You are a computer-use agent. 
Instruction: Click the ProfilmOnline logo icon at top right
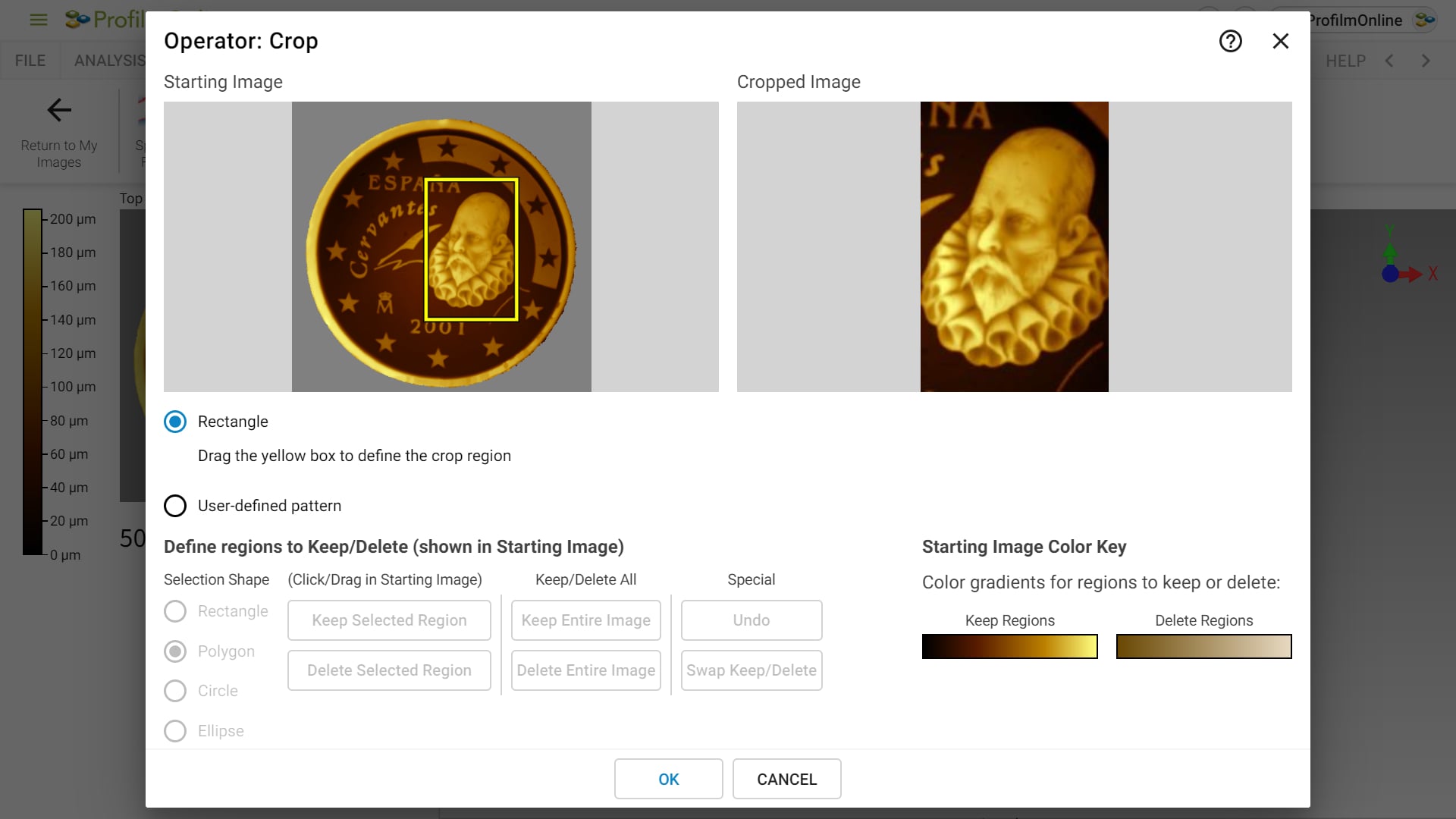coord(1425,20)
